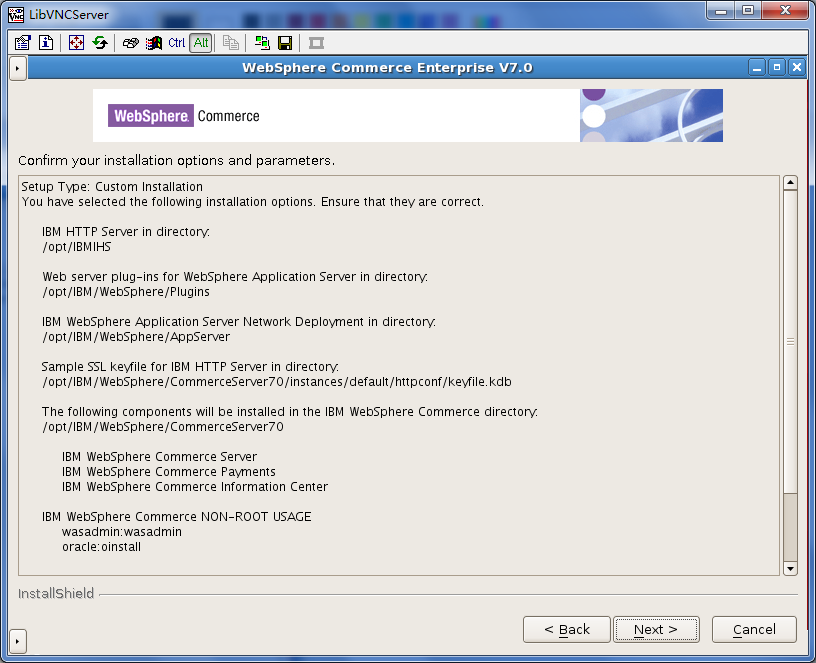Maximize the LibVNCServer viewer window
This screenshot has height=663, width=816.
[748, 10]
